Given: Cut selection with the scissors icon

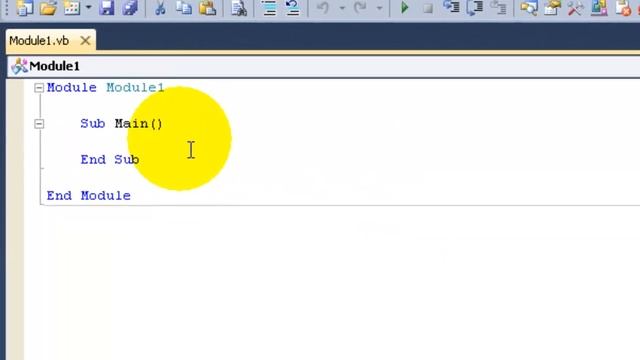Looking at the screenshot, I should (160, 7).
